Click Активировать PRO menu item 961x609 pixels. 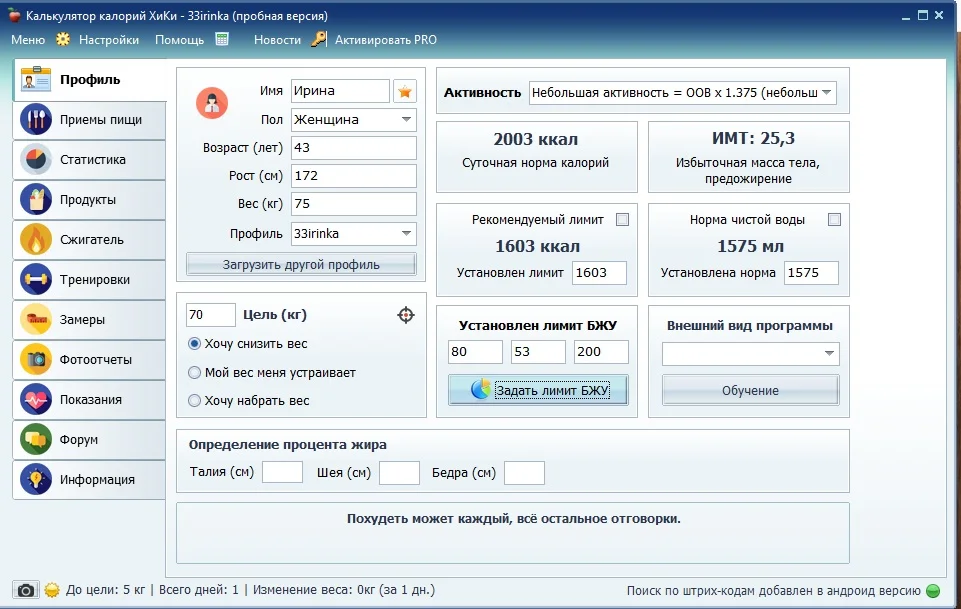pyautogui.click(x=386, y=40)
